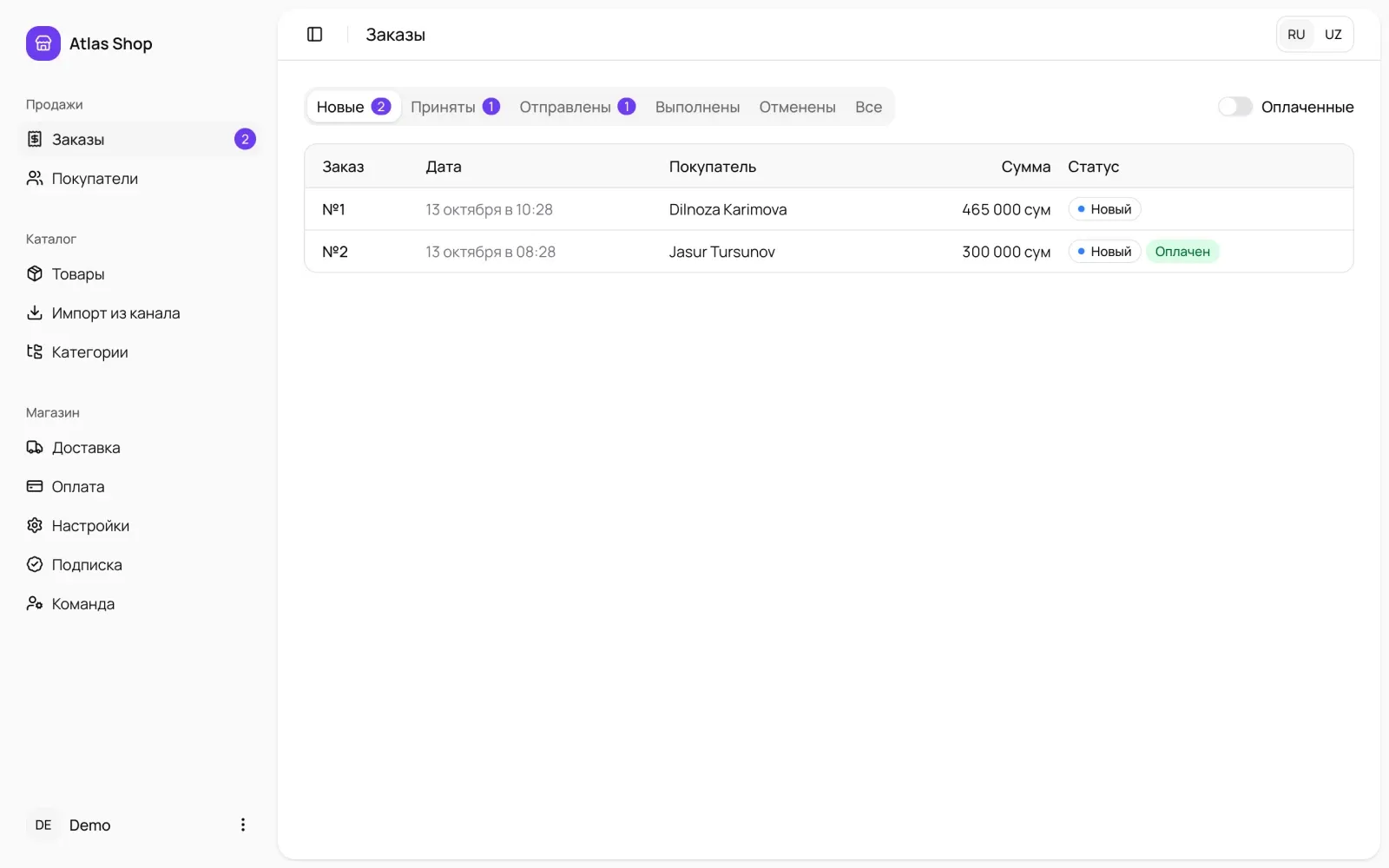Click the Доставка truck icon
Image resolution: width=1389 pixels, height=868 pixels.
[35, 447]
